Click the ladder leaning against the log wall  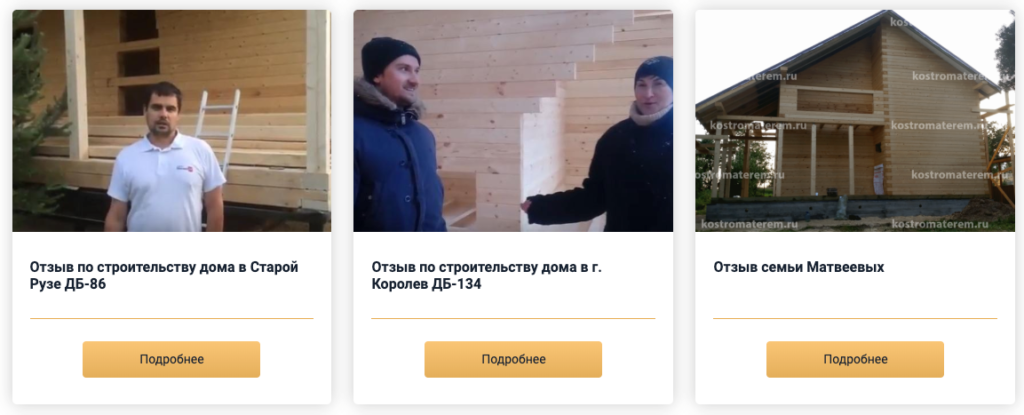tap(218, 129)
